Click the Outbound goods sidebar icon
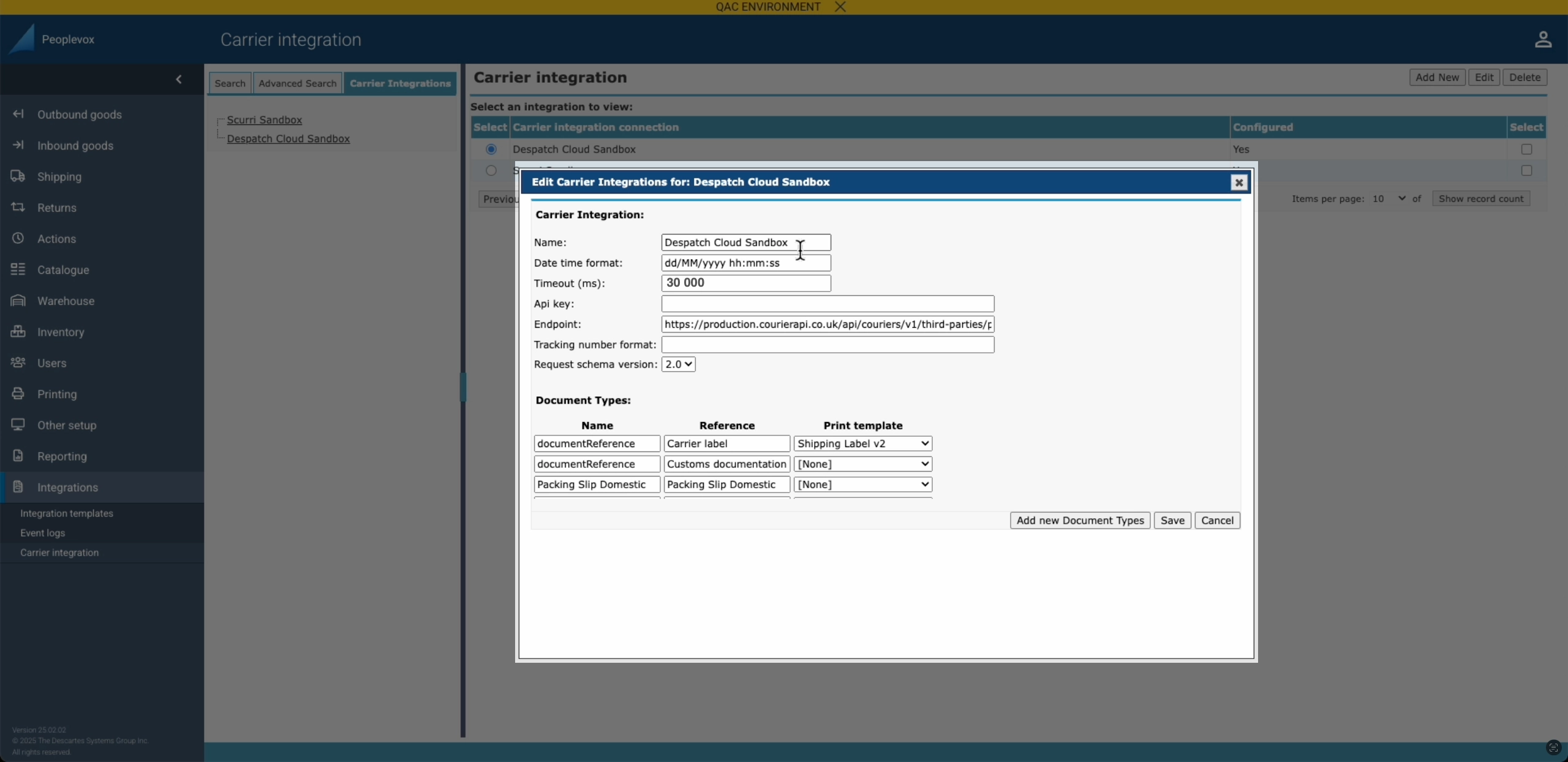The image size is (1568, 762). [x=18, y=114]
